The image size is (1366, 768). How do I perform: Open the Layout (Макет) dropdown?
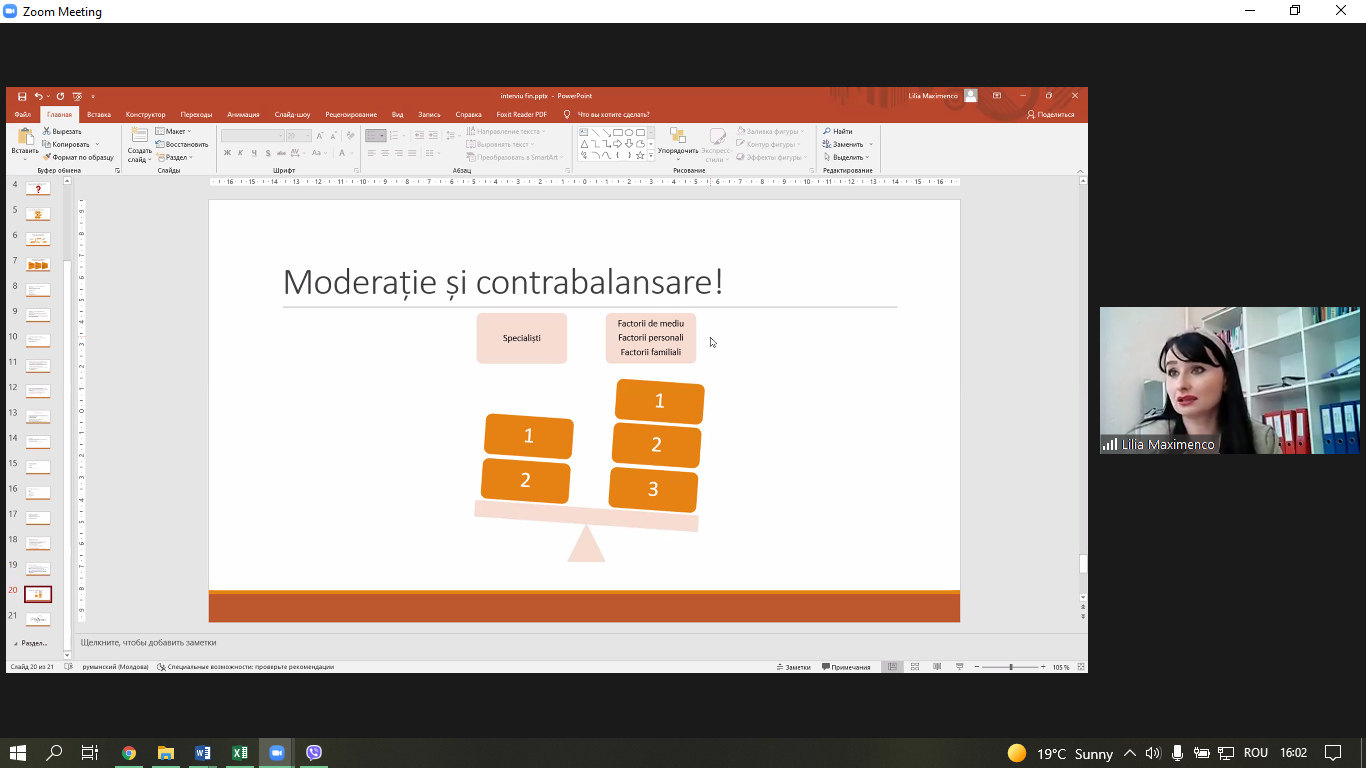click(174, 131)
